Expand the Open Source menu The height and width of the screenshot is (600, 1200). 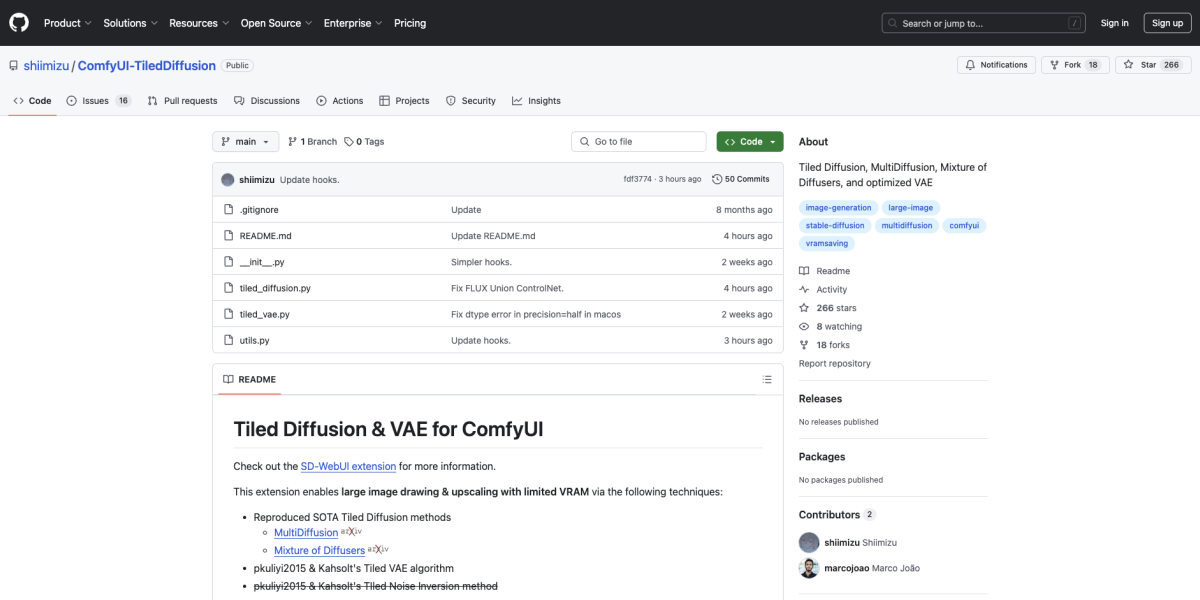(275, 23)
